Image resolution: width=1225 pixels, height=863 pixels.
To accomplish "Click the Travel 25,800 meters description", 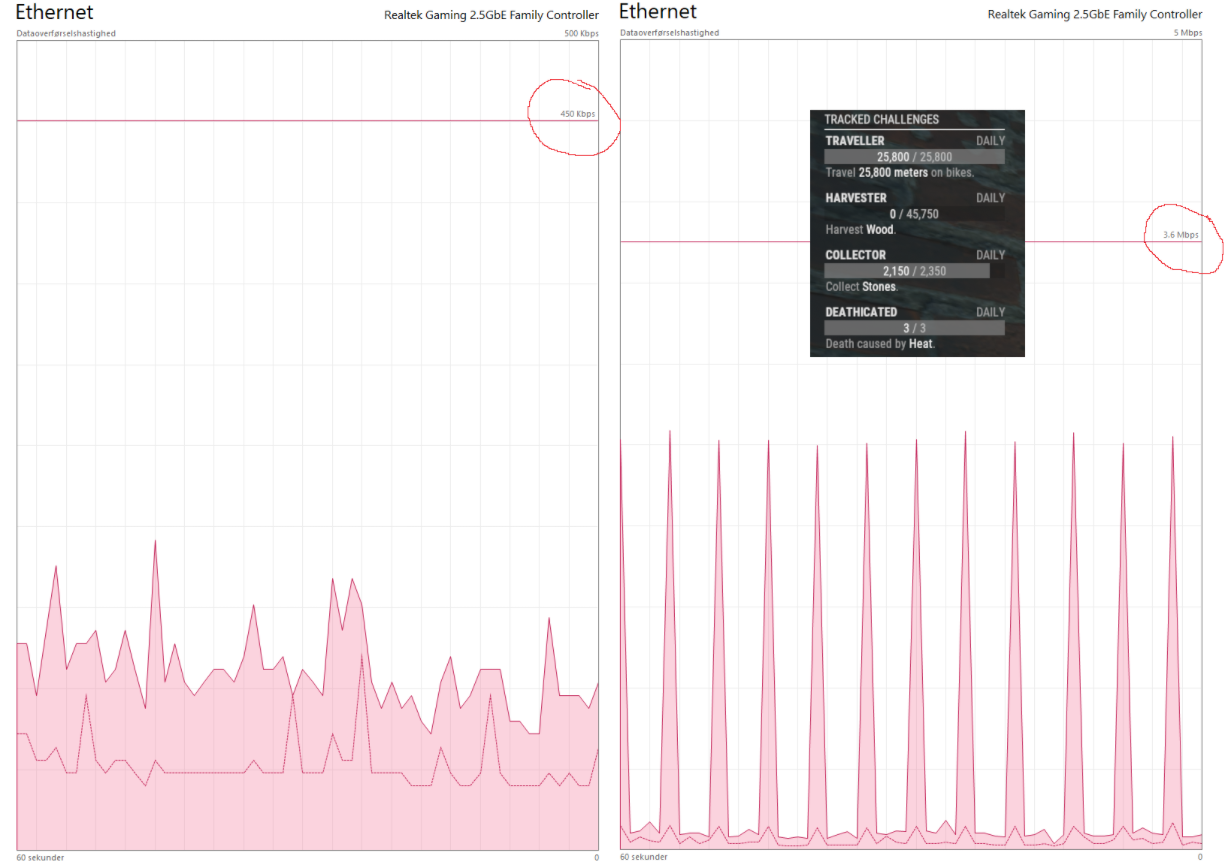I will [899, 172].
